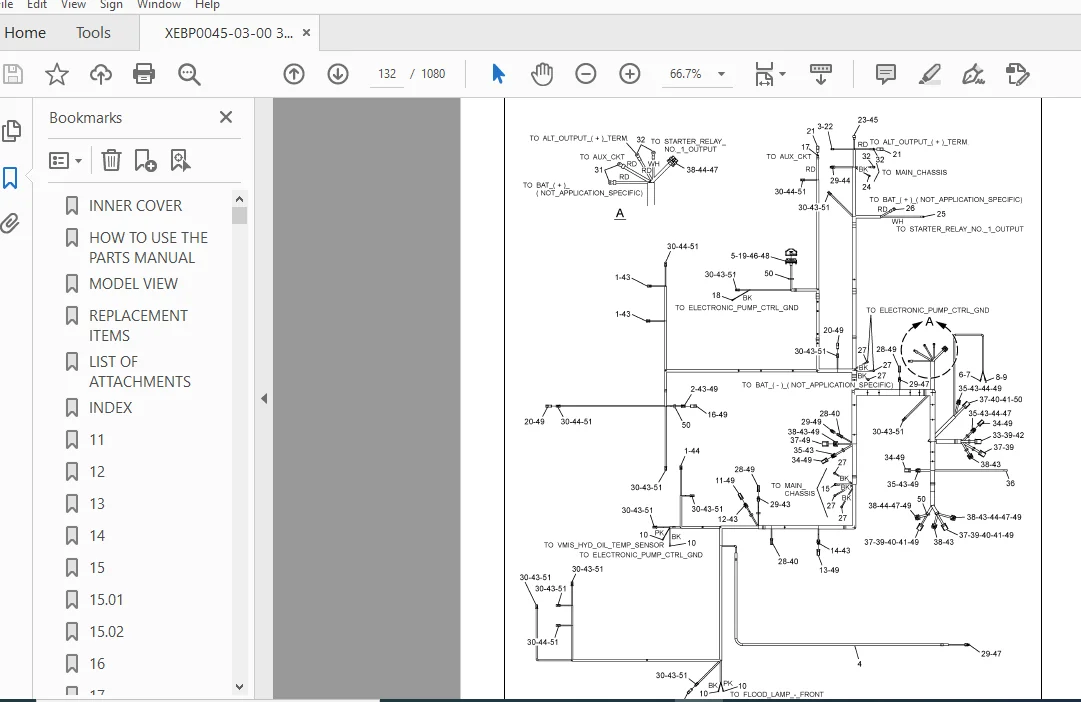Select bookmark 14
This screenshot has height=702, width=1081.
97,536
